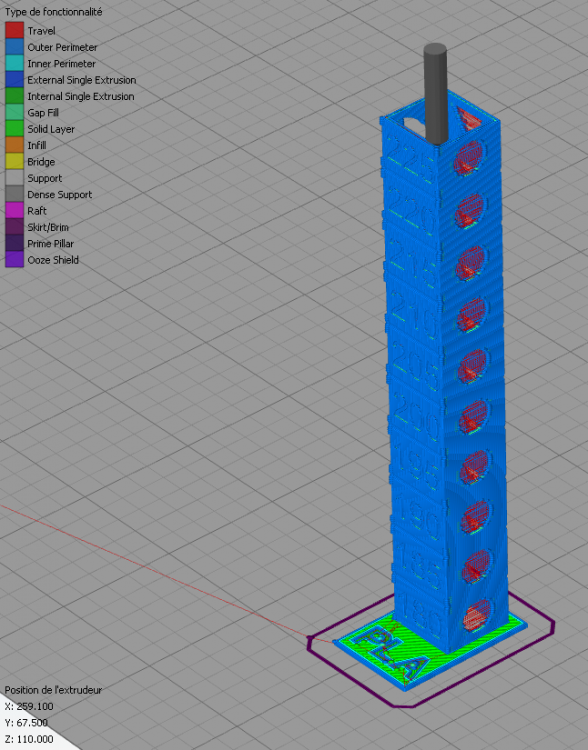Click the External Single Extrusion swatch
Image resolution: width=588 pixels, height=750 pixels.
(x=14, y=79)
